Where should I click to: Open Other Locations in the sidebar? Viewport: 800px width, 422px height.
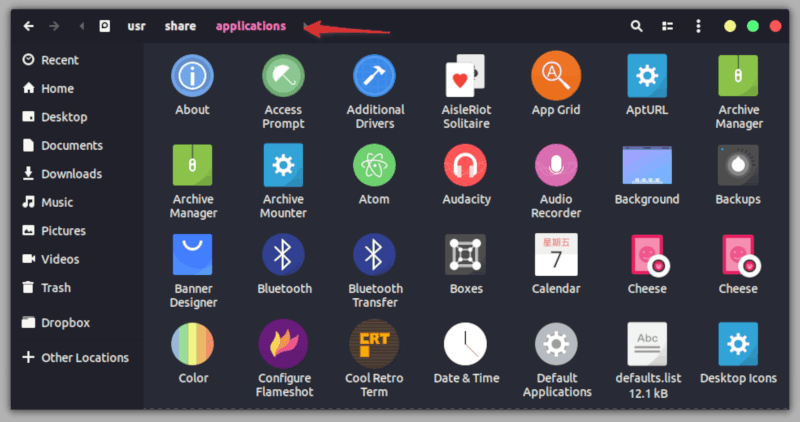click(84, 357)
